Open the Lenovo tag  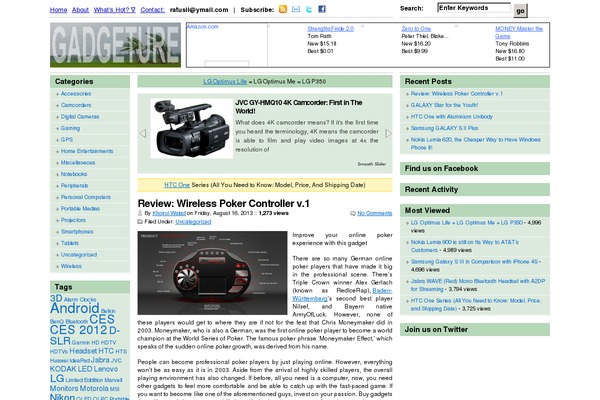point(106,369)
